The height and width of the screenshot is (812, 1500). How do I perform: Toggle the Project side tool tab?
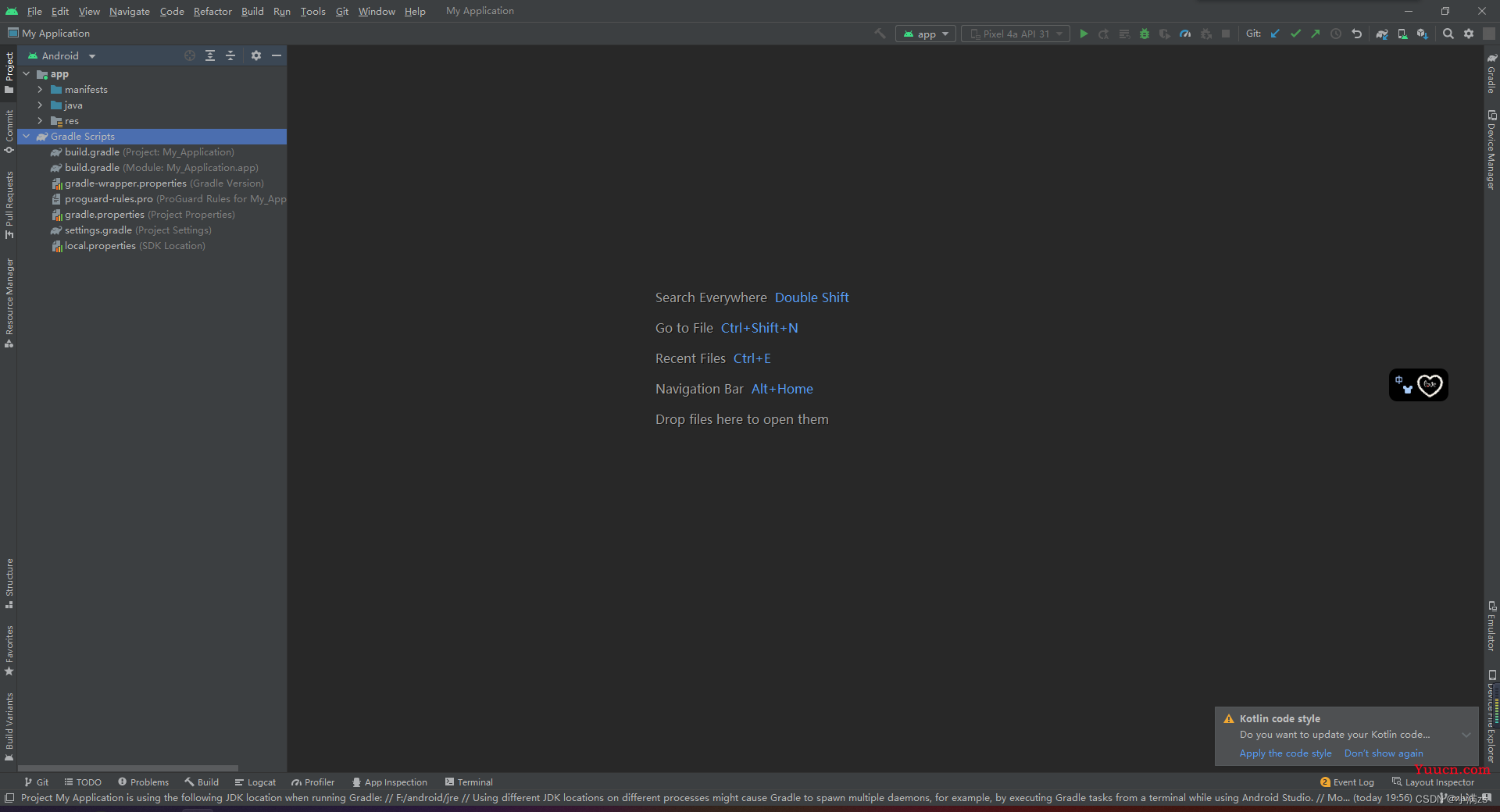coord(9,73)
